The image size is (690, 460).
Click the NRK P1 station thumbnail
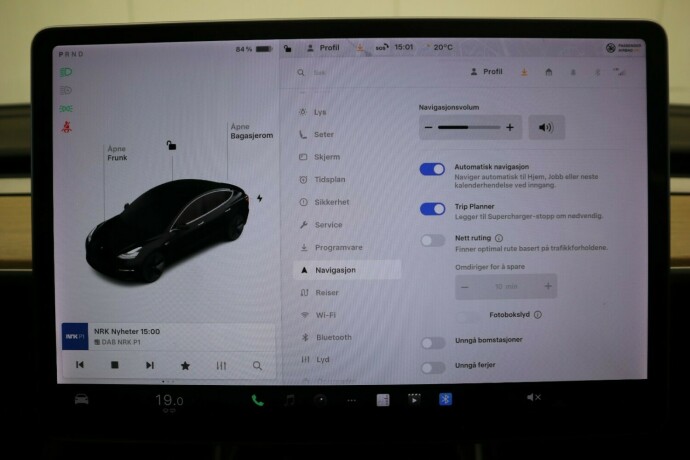(x=75, y=337)
